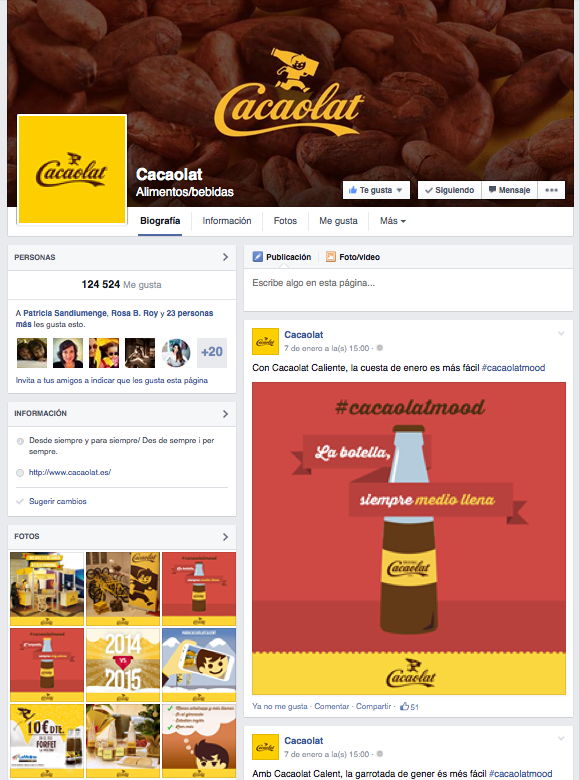Image resolution: width=579 pixels, height=780 pixels.
Task: Expand the Personas section chevron
Action: (x=225, y=257)
